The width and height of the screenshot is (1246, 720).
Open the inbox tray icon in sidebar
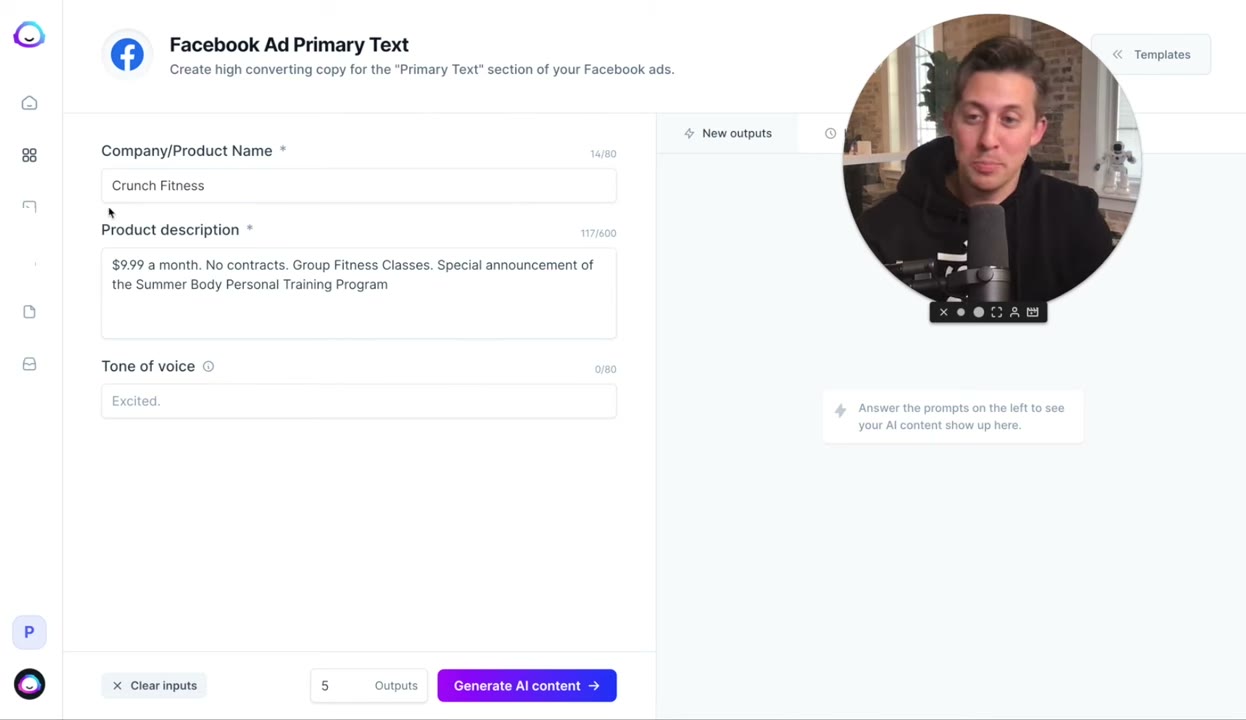point(29,364)
